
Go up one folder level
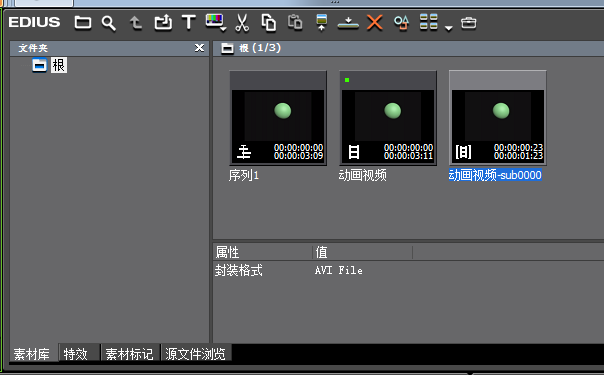135,23
